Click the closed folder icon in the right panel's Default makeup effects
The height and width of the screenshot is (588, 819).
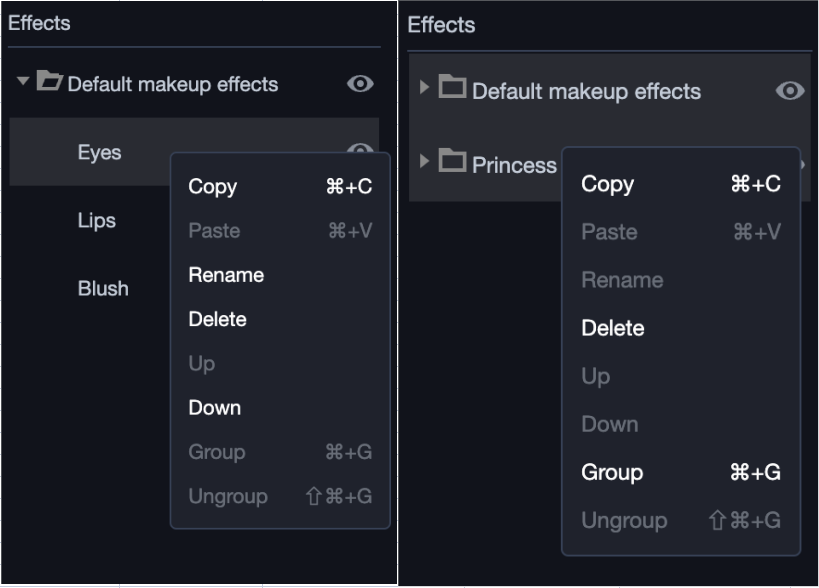point(452,88)
